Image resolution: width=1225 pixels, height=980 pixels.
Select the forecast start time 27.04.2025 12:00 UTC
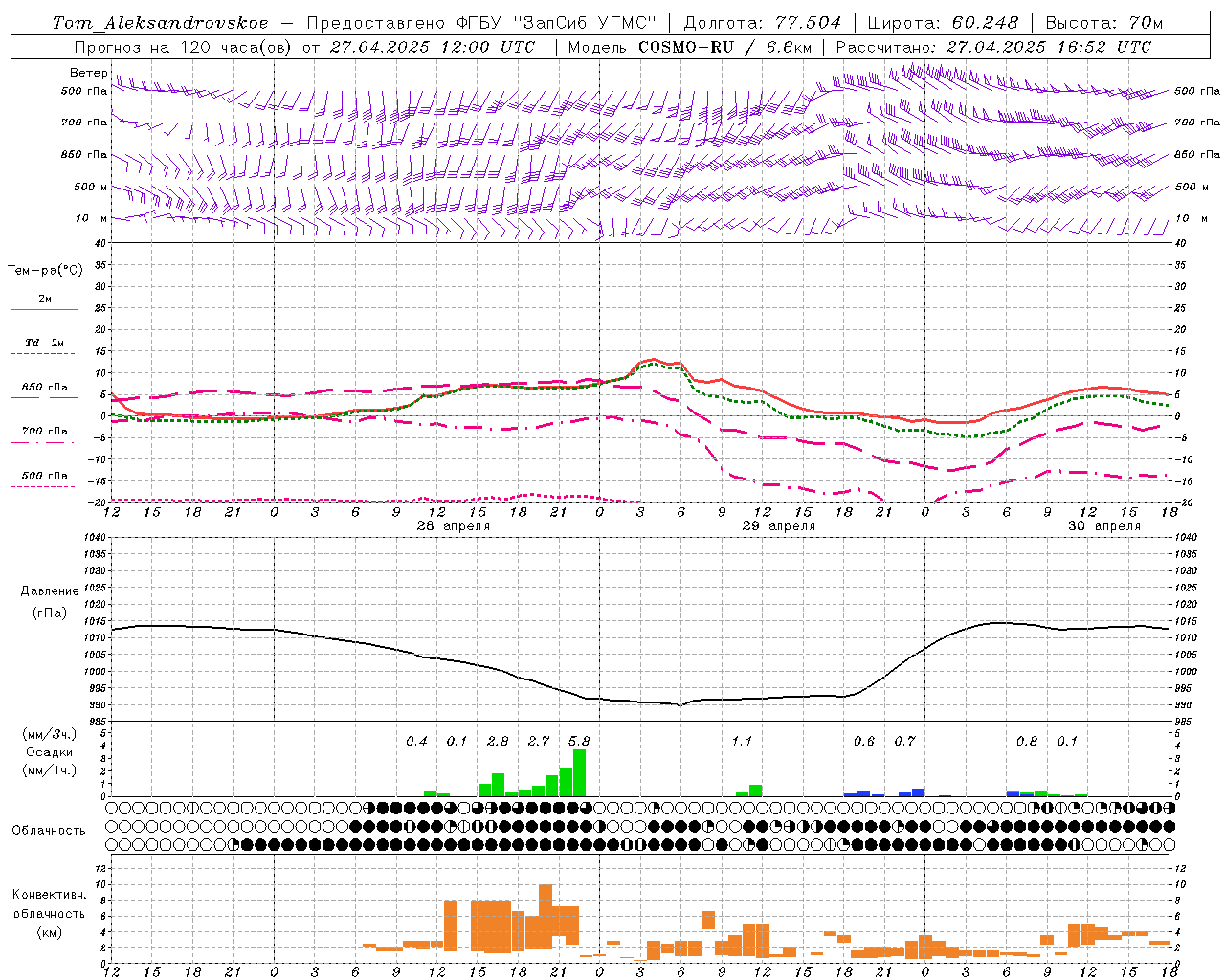click(x=433, y=47)
